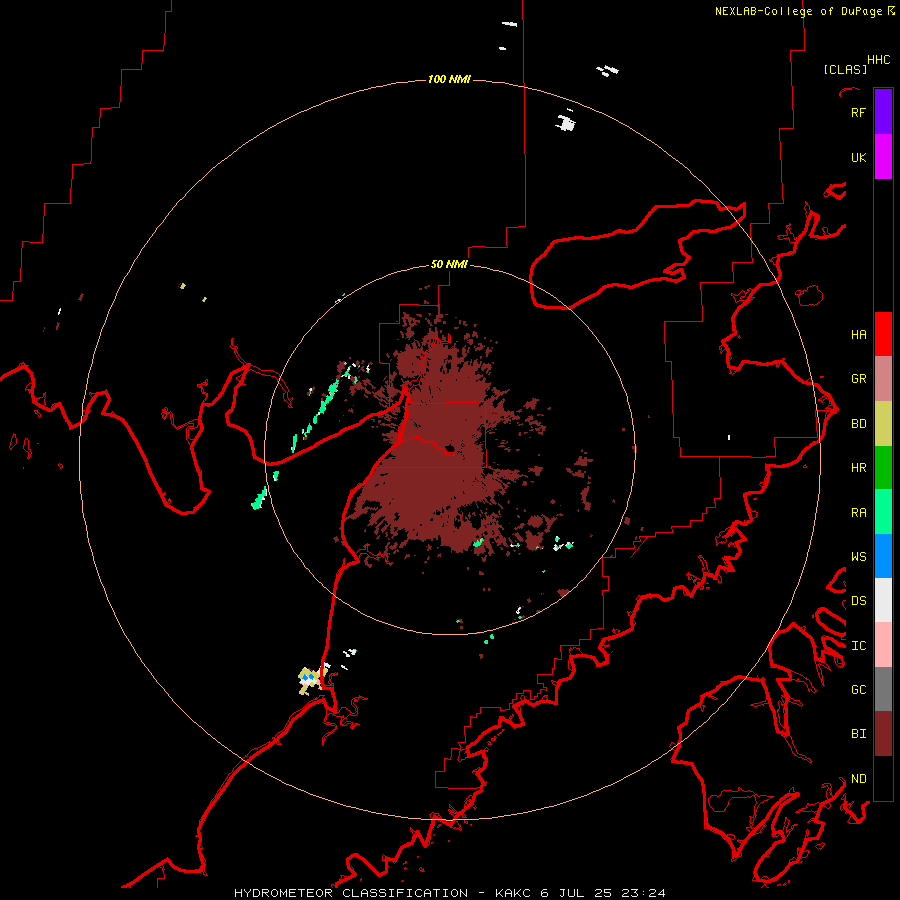Image resolution: width=900 pixels, height=900 pixels.
Task: Click the white dry-snow echo inside 100 NMI ring
Action: coord(565,122)
